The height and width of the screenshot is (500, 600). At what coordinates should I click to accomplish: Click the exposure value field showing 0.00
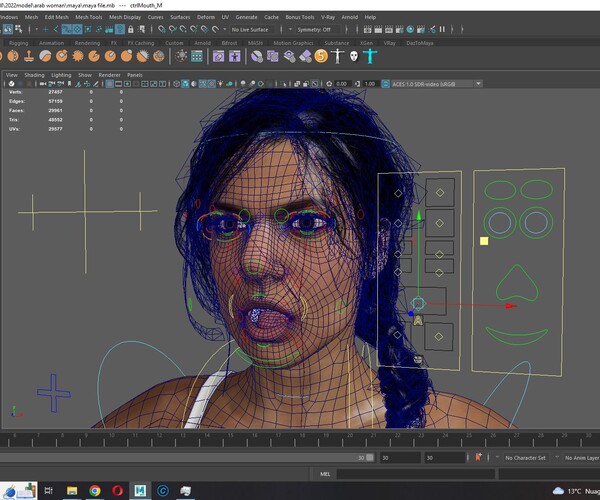click(x=342, y=84)
